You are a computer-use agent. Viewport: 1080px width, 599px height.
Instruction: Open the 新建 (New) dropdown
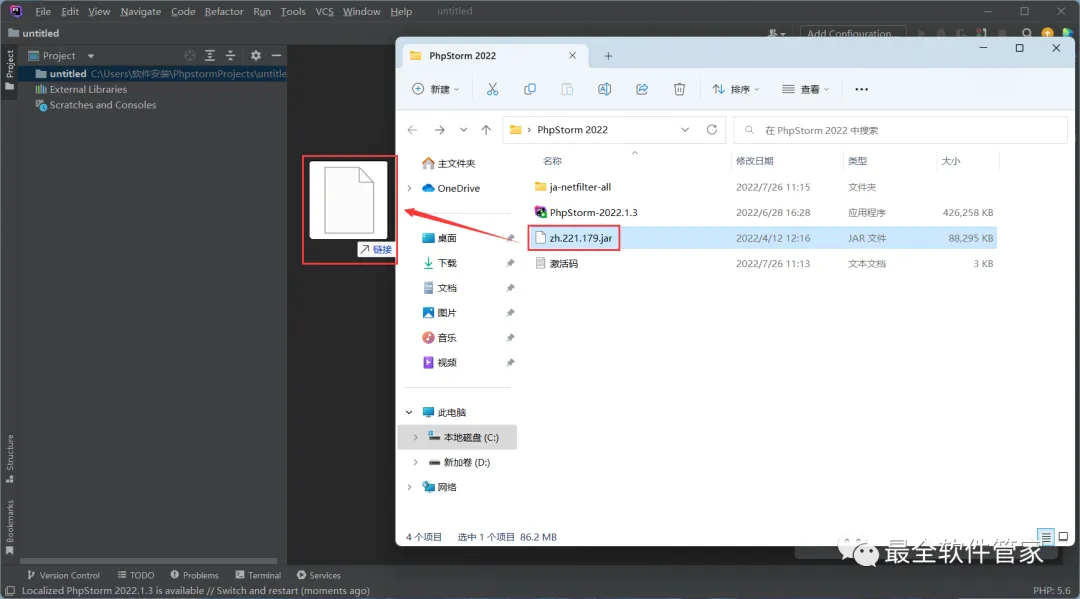(436, 89)
